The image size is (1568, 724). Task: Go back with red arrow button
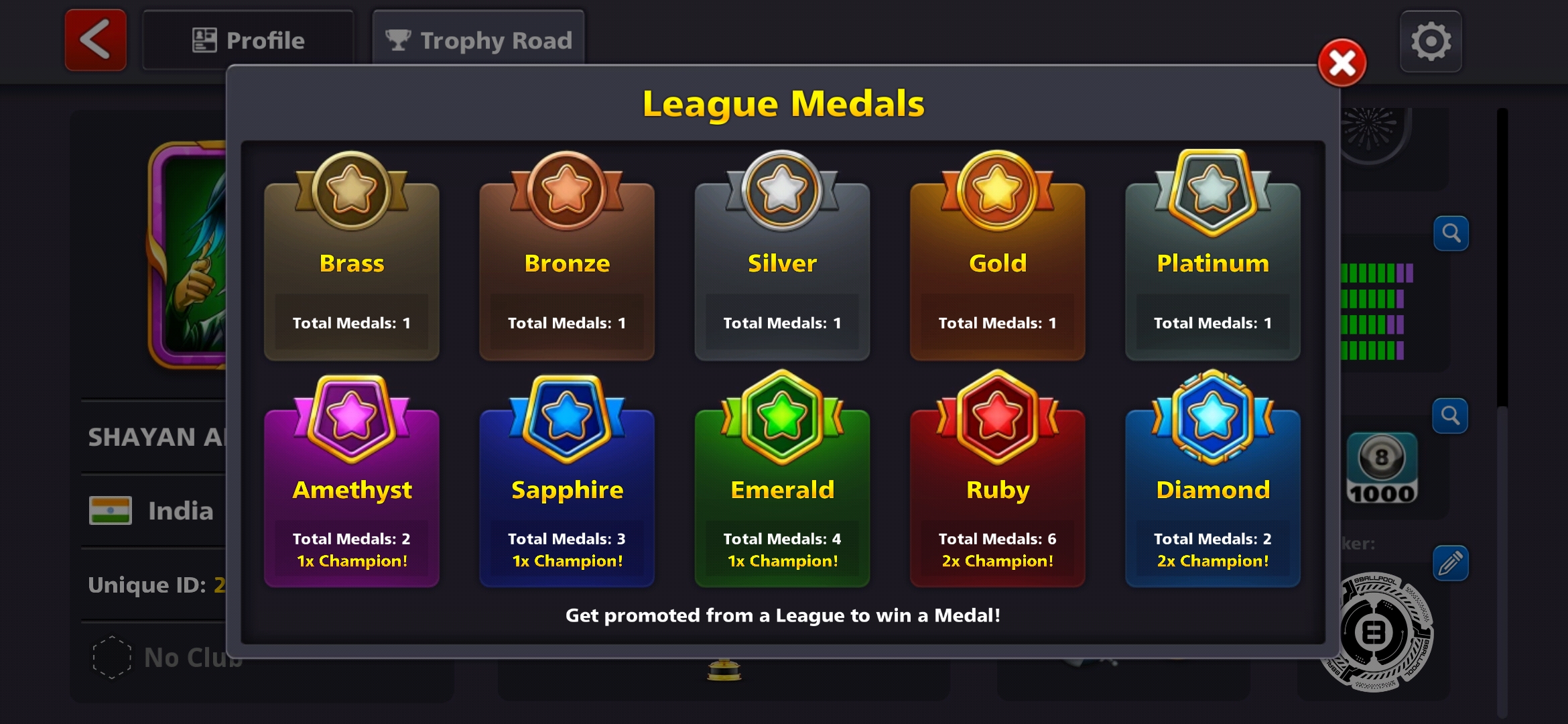[96, 40]
